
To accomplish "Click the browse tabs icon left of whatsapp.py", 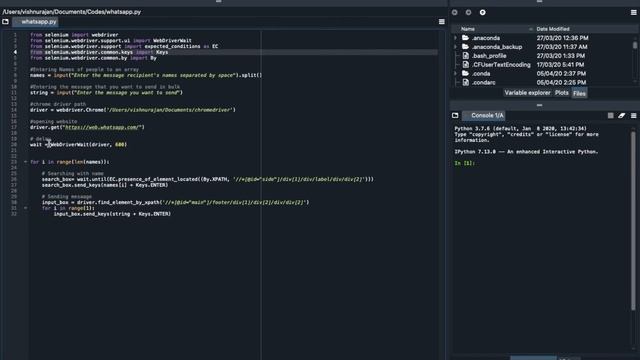I will pos(5,22).
